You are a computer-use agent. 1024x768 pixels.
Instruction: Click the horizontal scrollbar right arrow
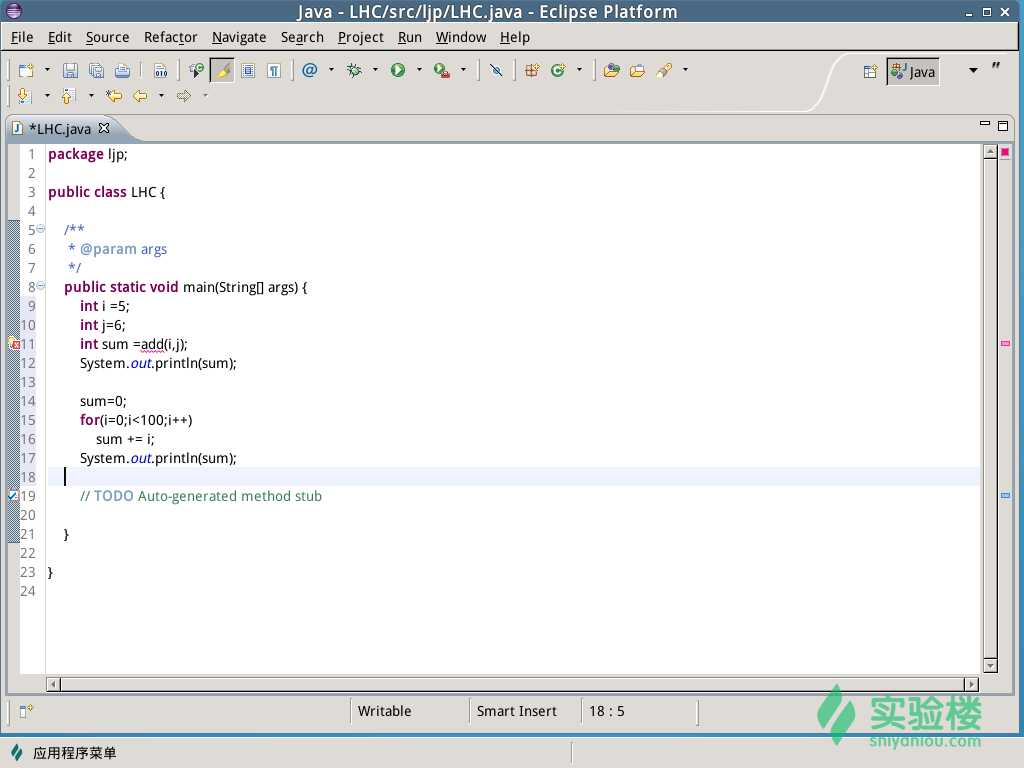[x=972, y=684]
